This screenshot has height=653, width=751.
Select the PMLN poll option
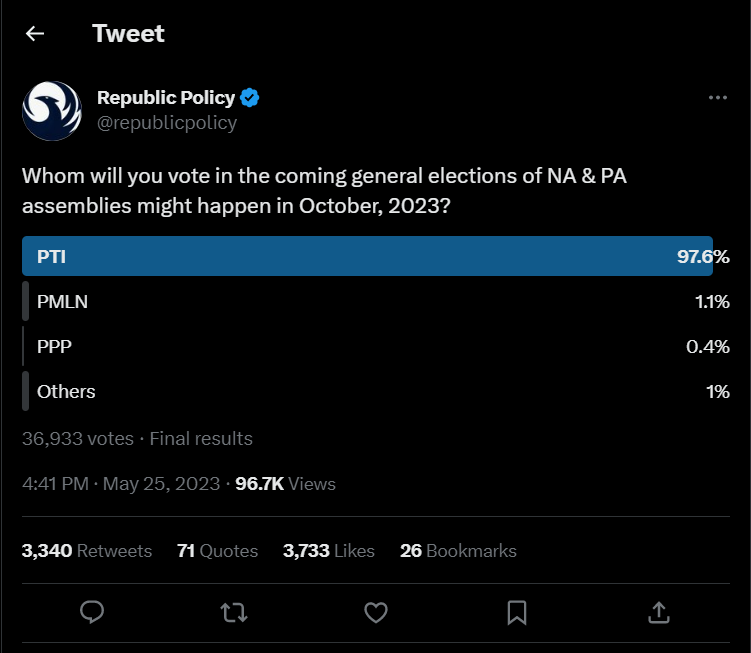(x=376, y=301)
